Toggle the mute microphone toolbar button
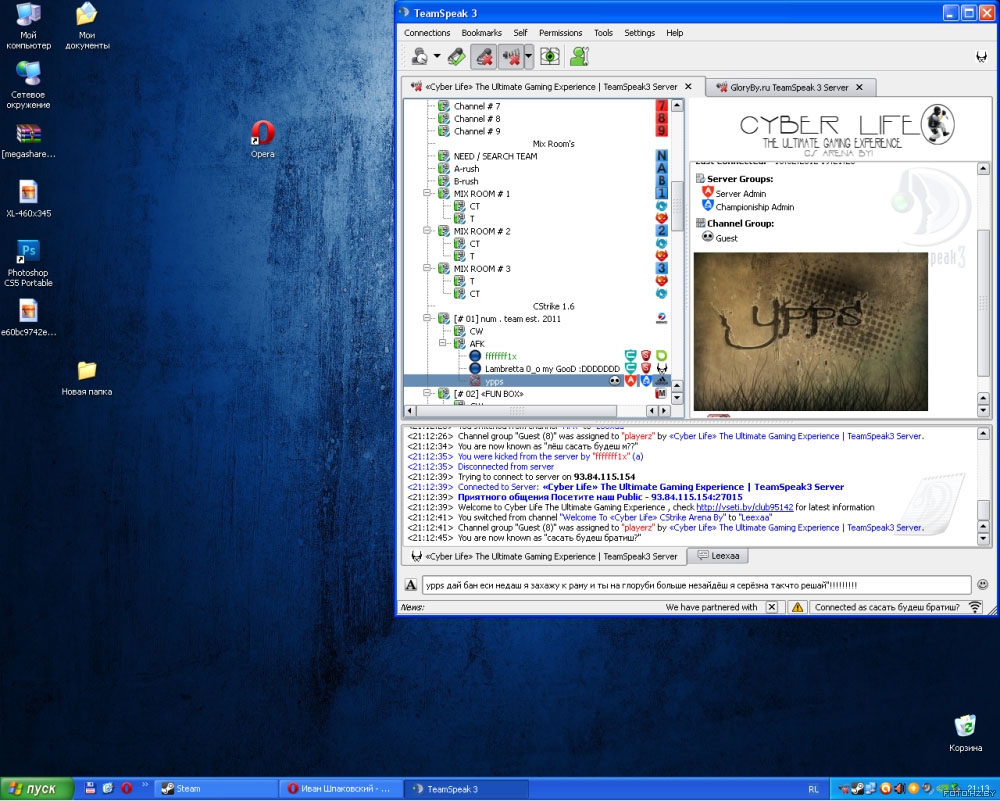Viewport: 1000px width, 801px height. point(483,57)
